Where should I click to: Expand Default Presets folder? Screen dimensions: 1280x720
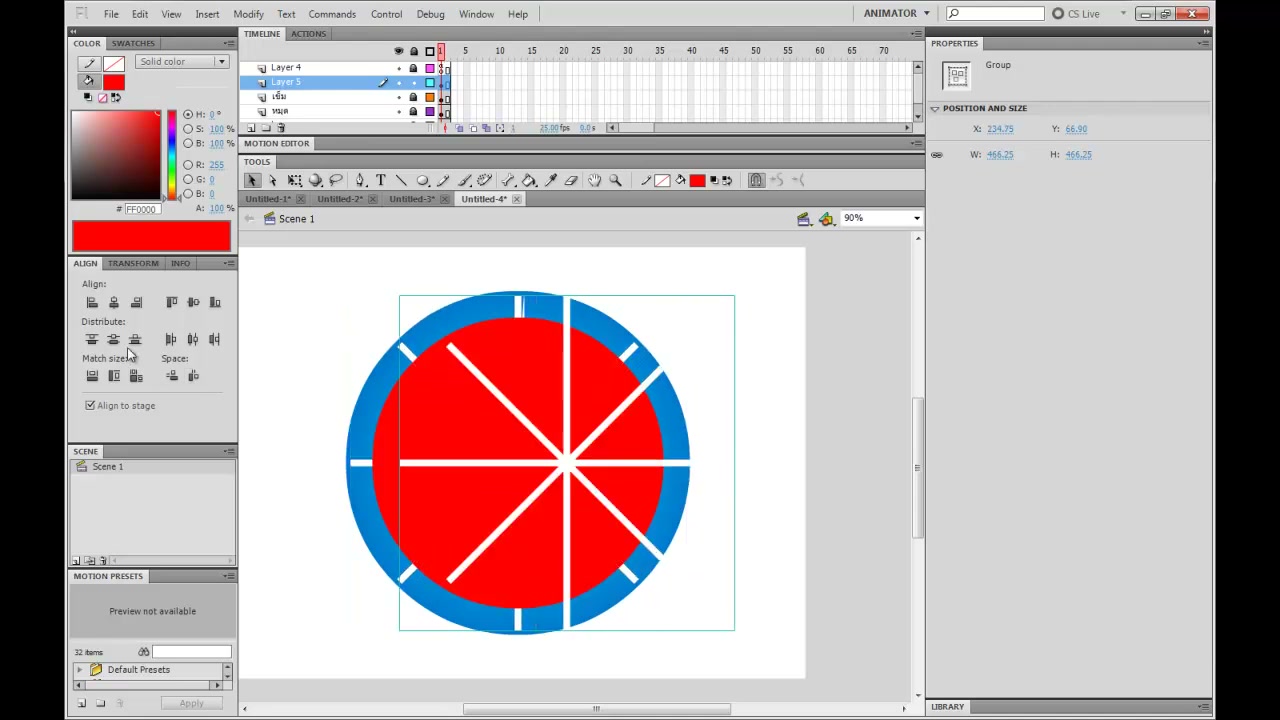[80, 669]
